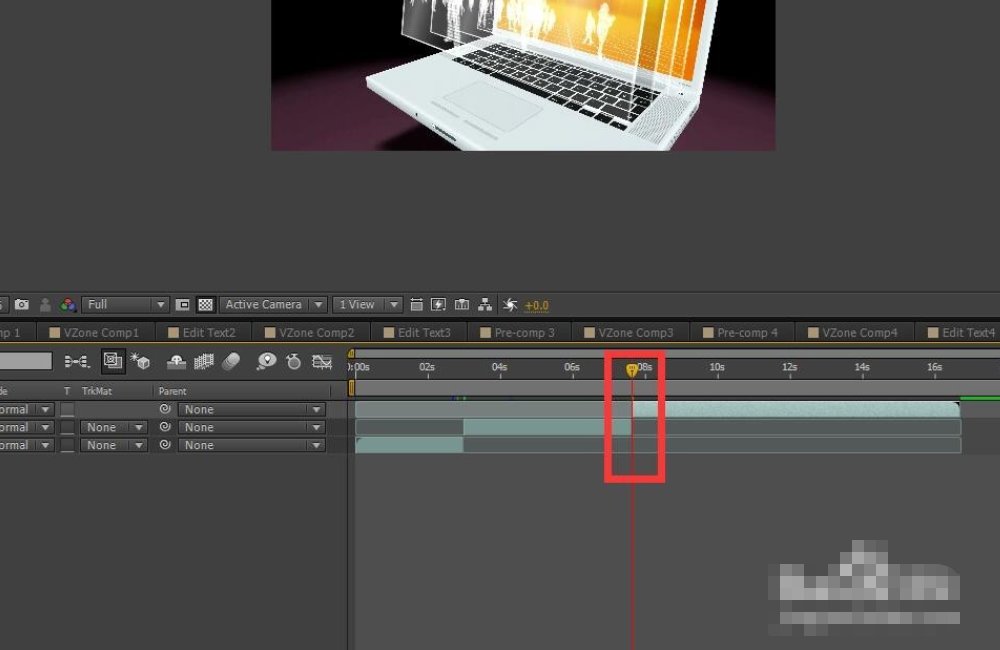
Task: Switch to the VZone Comp2 tab
Action: [316, 332]
